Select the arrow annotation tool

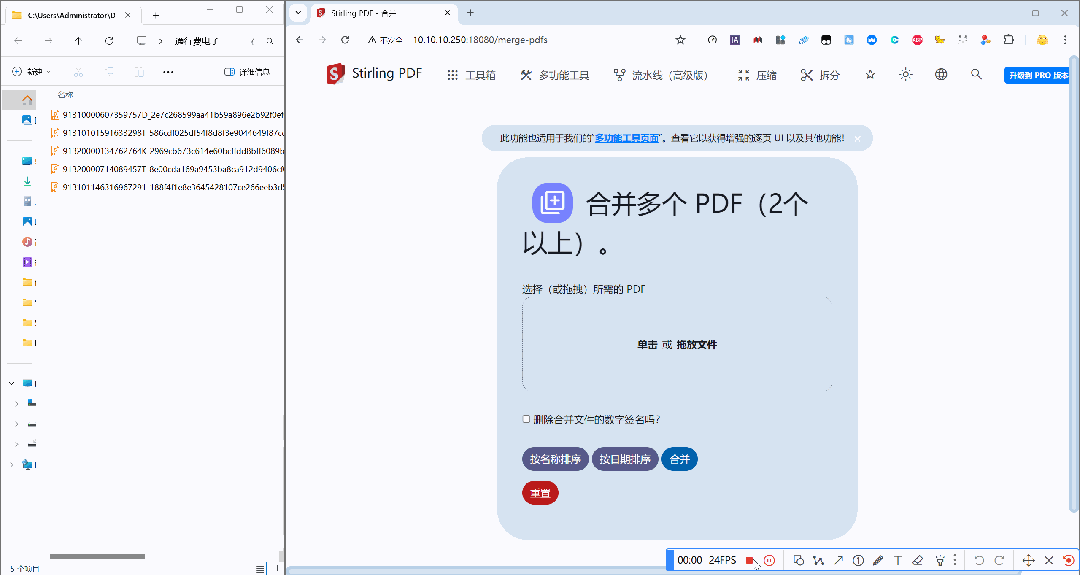pyautogui.click(x=838, y=561)
